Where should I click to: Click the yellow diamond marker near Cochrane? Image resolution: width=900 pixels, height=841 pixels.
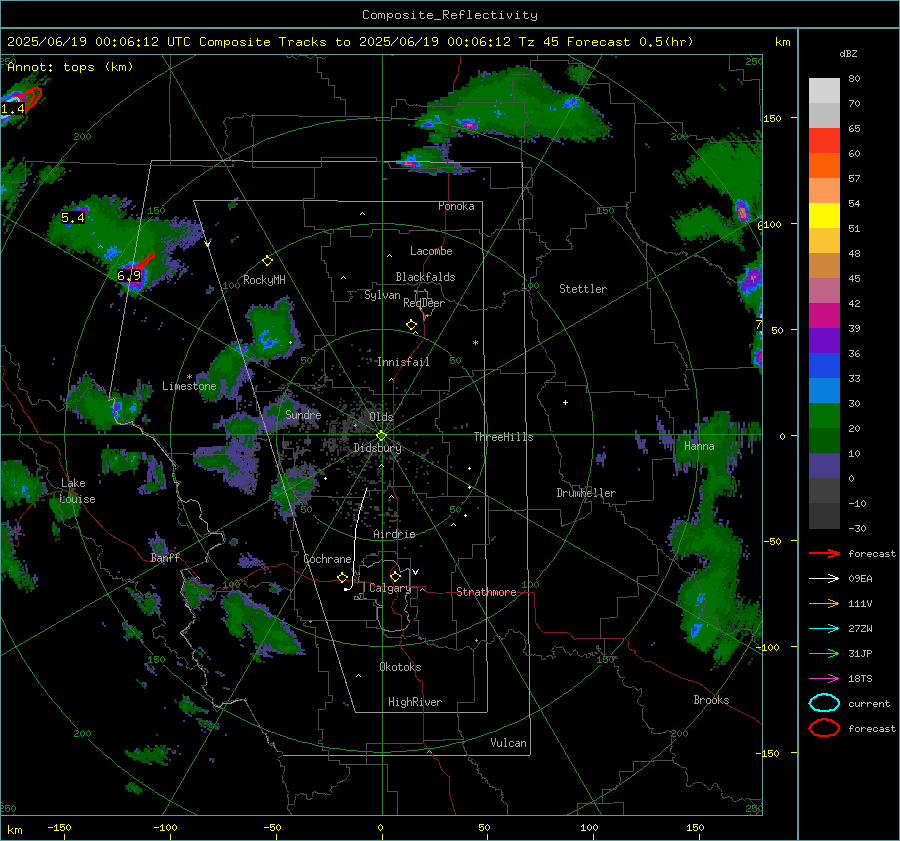[343, 578]
